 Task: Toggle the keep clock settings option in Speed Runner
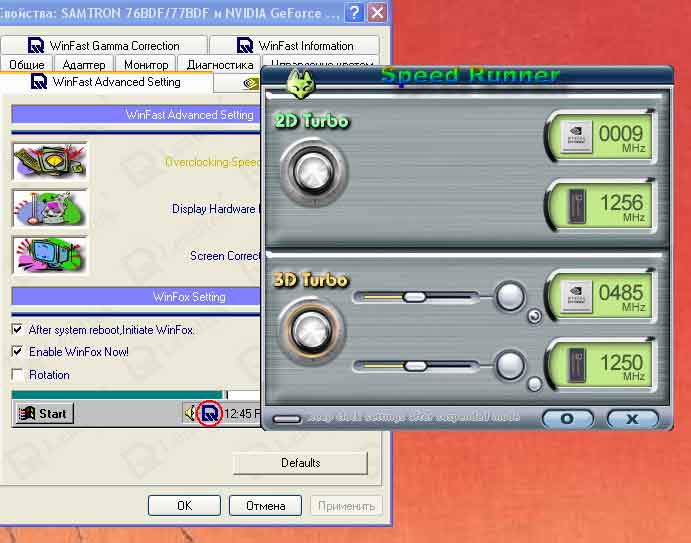pos(286,419)
